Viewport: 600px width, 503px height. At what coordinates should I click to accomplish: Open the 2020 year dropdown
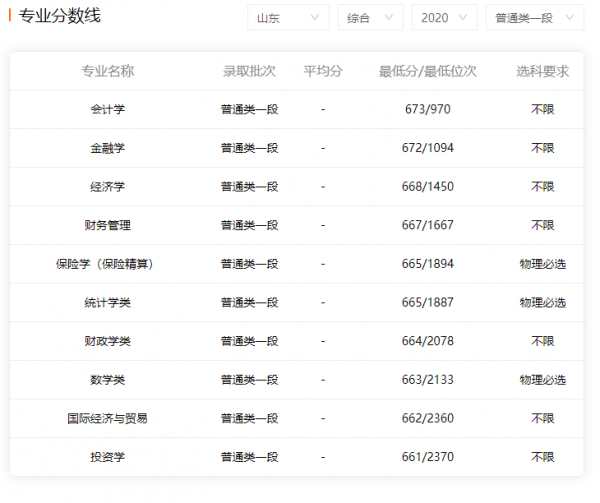coord(444,18)
